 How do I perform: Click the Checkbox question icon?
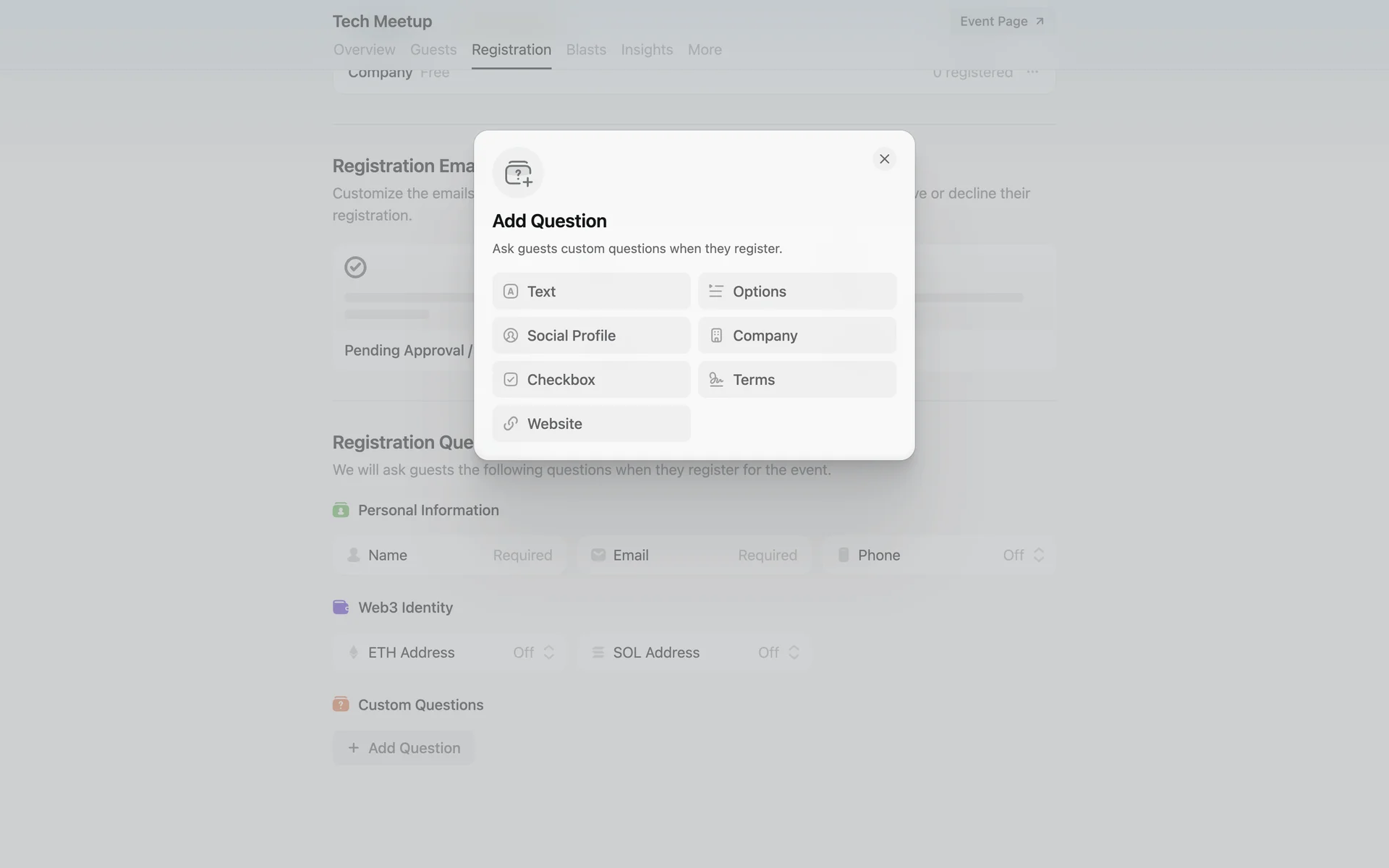(x=511, y=380)
